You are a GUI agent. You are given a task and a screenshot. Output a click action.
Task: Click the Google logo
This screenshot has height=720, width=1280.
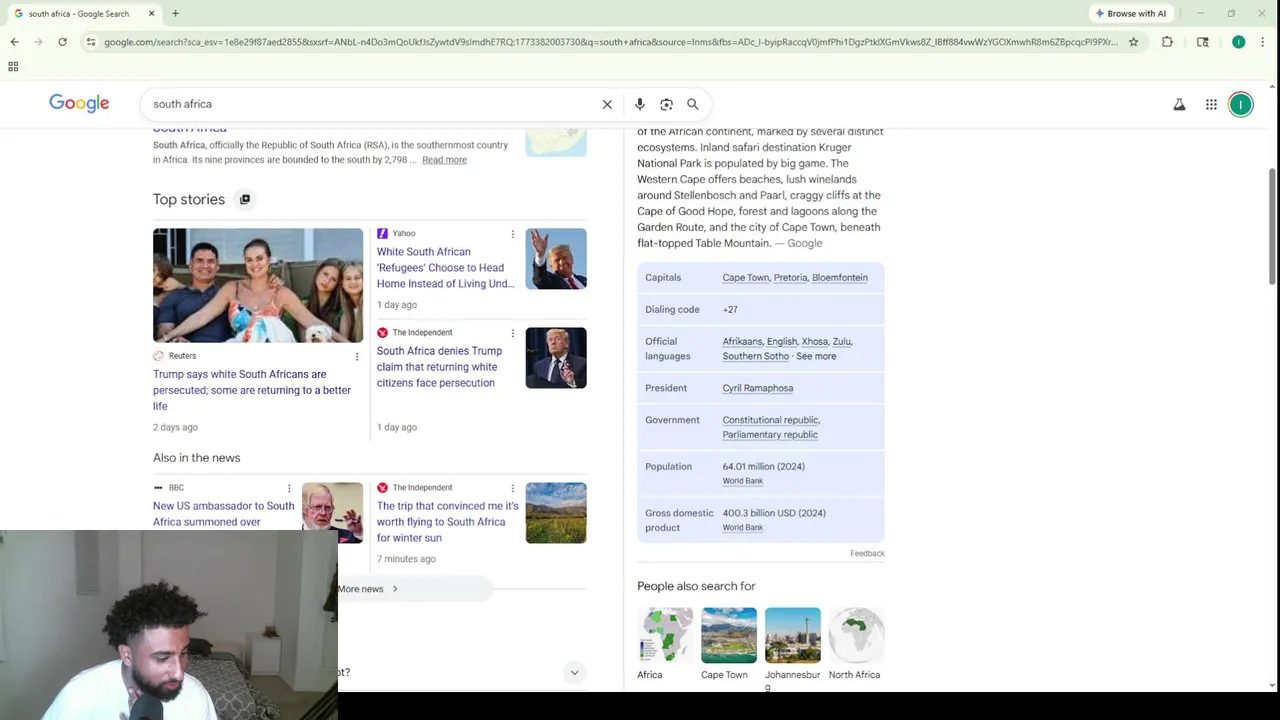click(x=79, y=103)
